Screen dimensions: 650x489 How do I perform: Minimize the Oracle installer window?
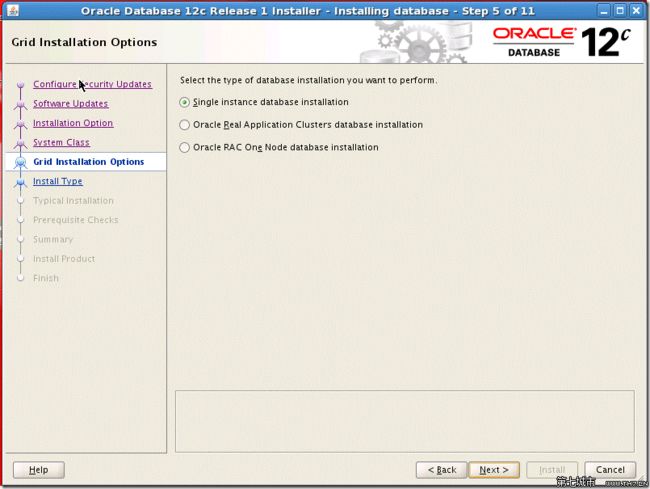click(x=604, y=10)
